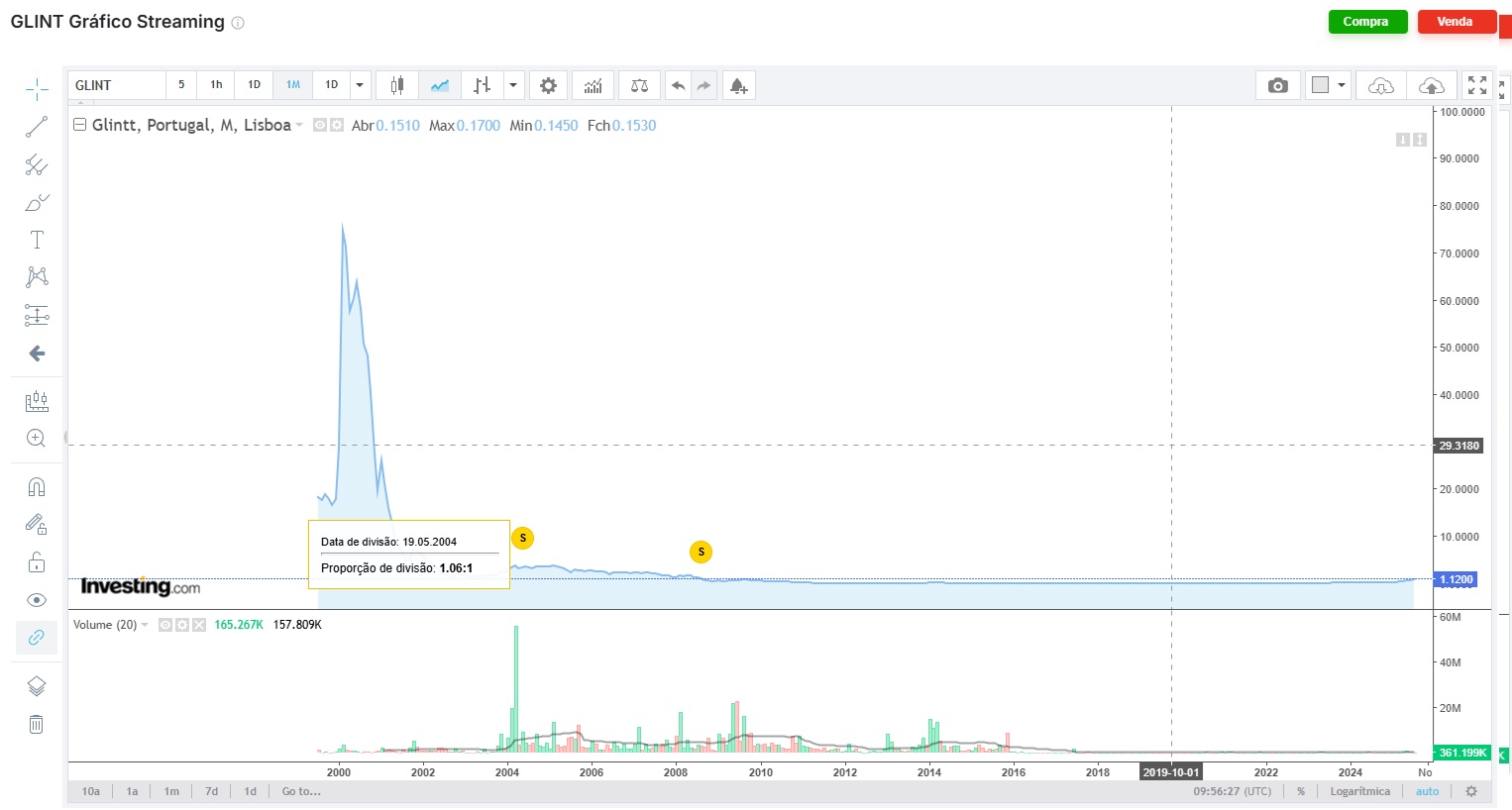Select the text annotation tool
1512x810 pixels.
(37, 240)
